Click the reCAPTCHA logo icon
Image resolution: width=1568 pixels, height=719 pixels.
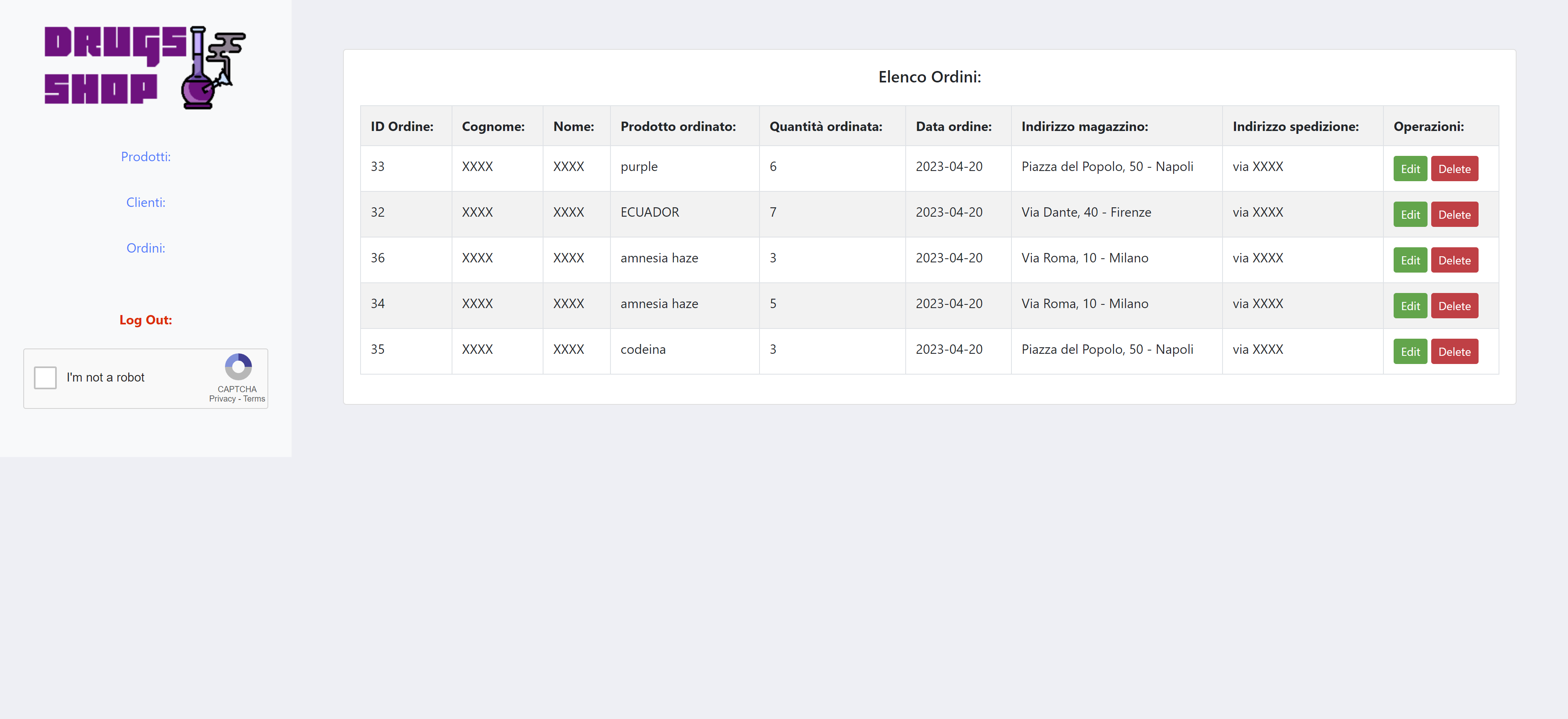[238, 367]
